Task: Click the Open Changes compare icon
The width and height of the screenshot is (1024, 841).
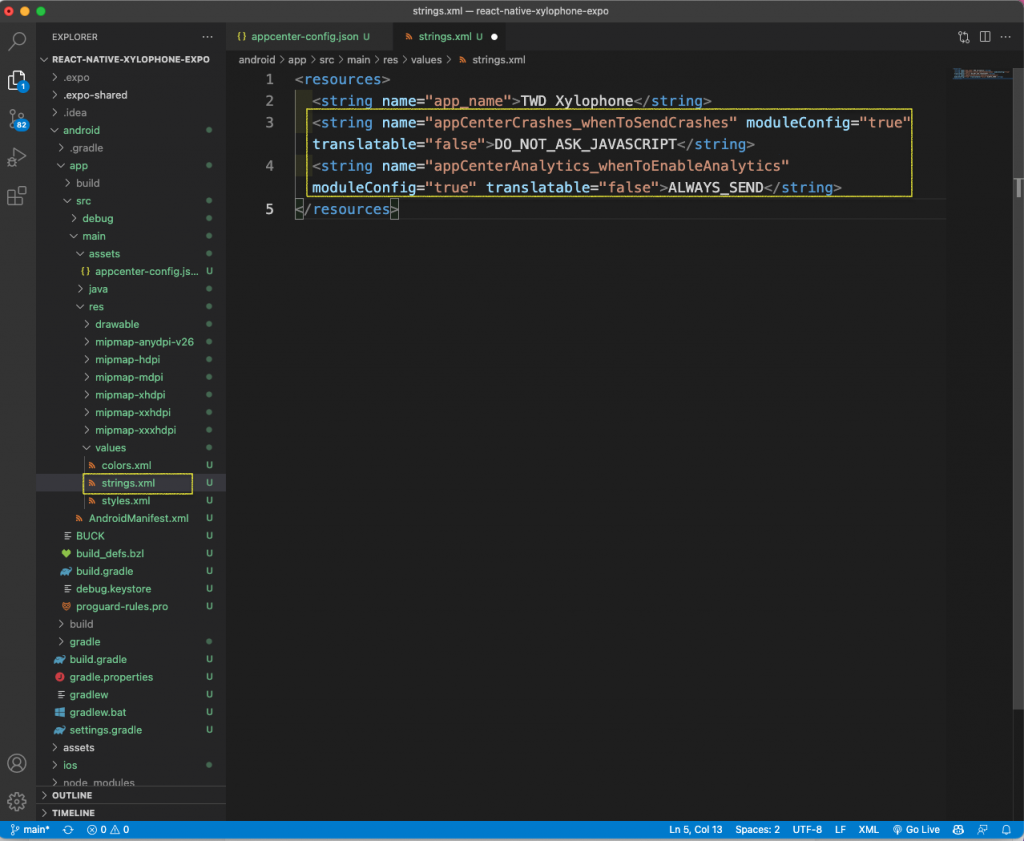Action: coord(963,37)
